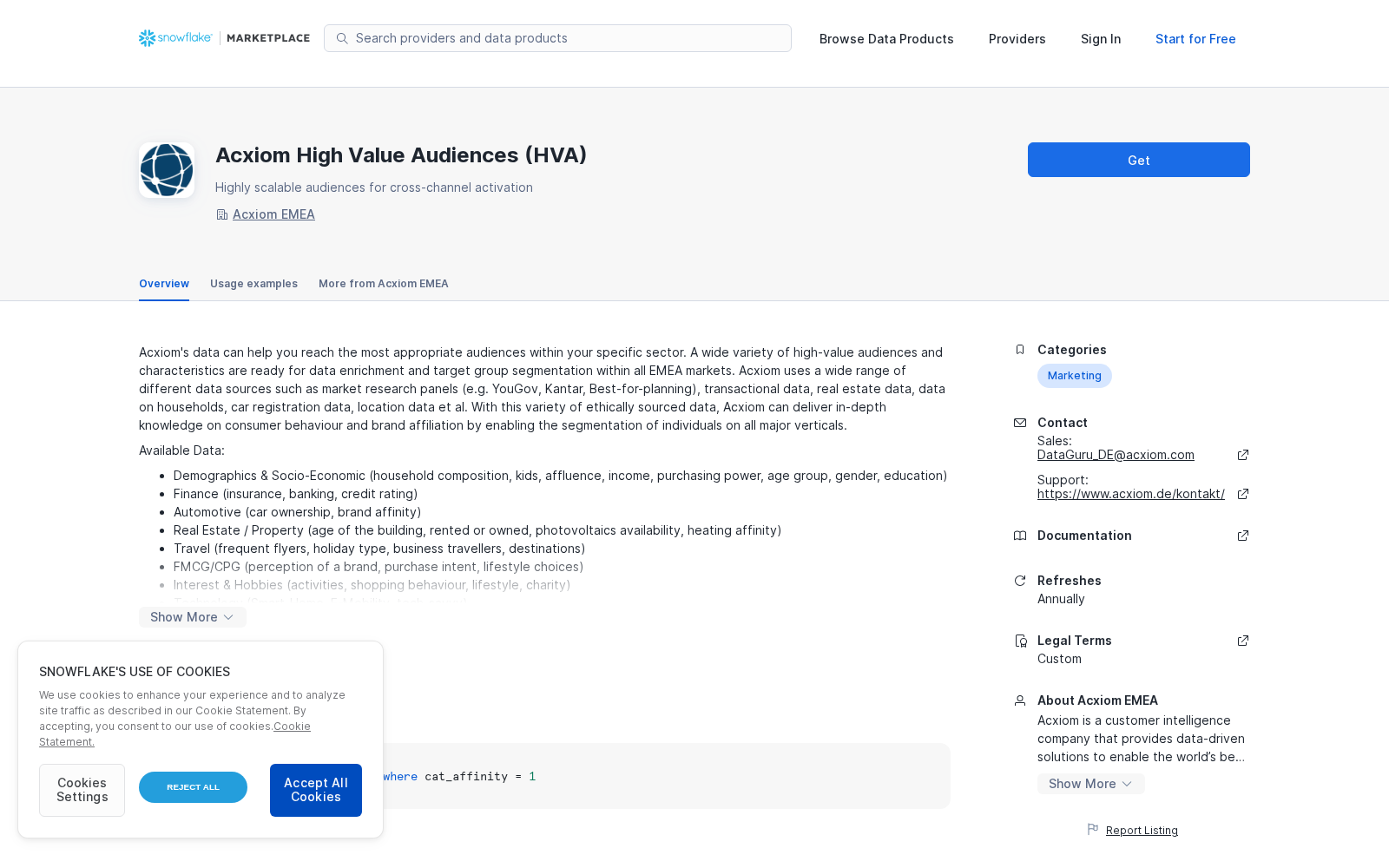Image resolution: width=1389 pixels, height=868 pixels.
Task: Click the "Finance (insurance, banking, credit rating)" bullet
Action: pyautogui.click(x=295, y=494)
